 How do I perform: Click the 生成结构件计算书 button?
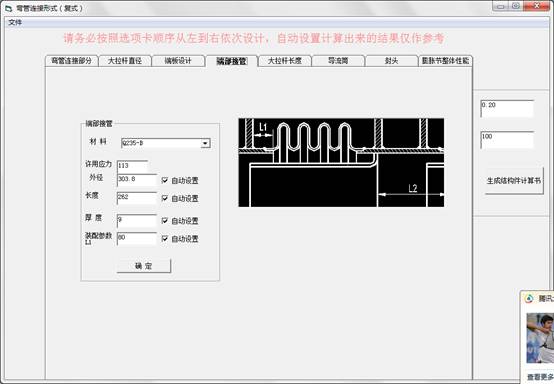514,181
